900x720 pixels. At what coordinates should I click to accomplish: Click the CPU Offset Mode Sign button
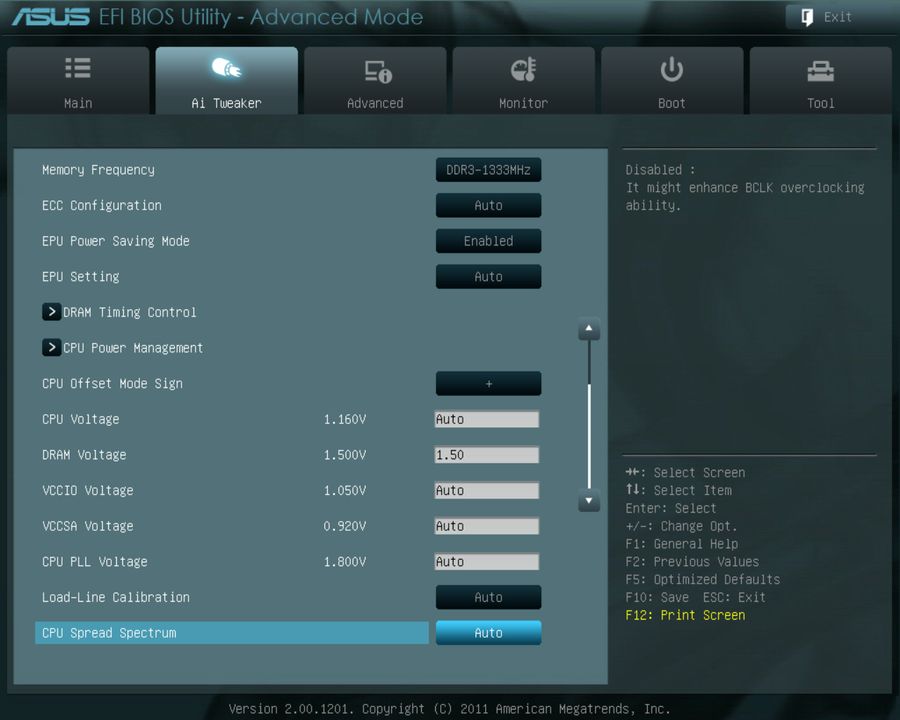488,383
